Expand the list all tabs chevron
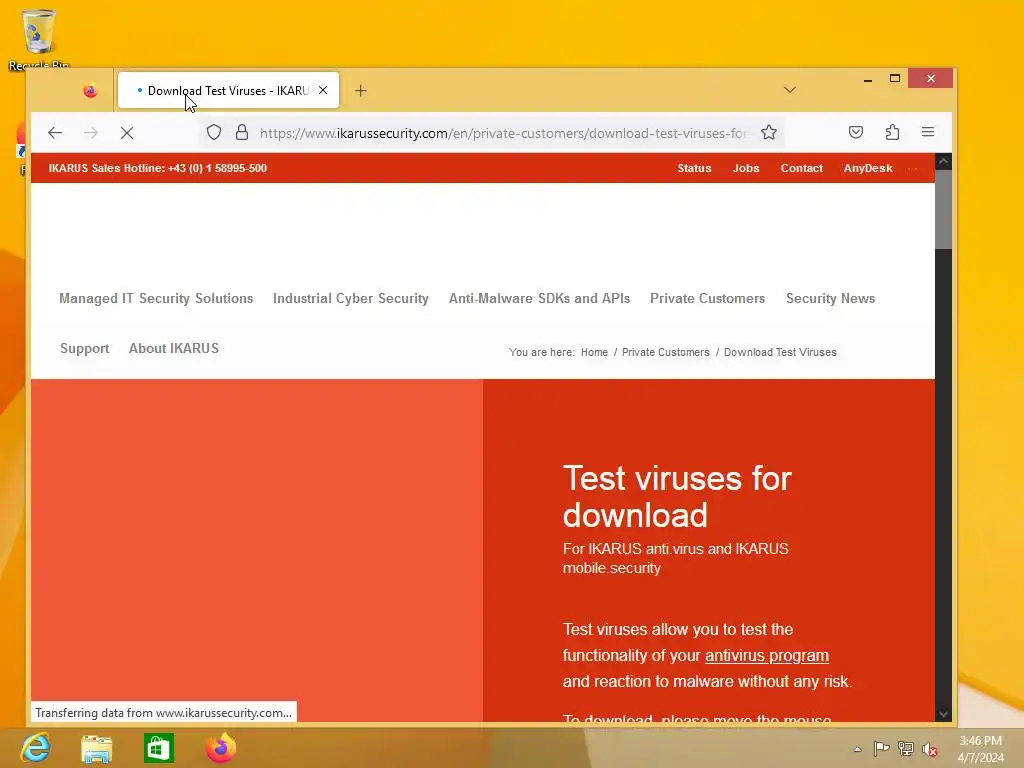Image resolution: width=1024 pixels, height=768 pixels. pyautogui.click(x=790, y=90)
